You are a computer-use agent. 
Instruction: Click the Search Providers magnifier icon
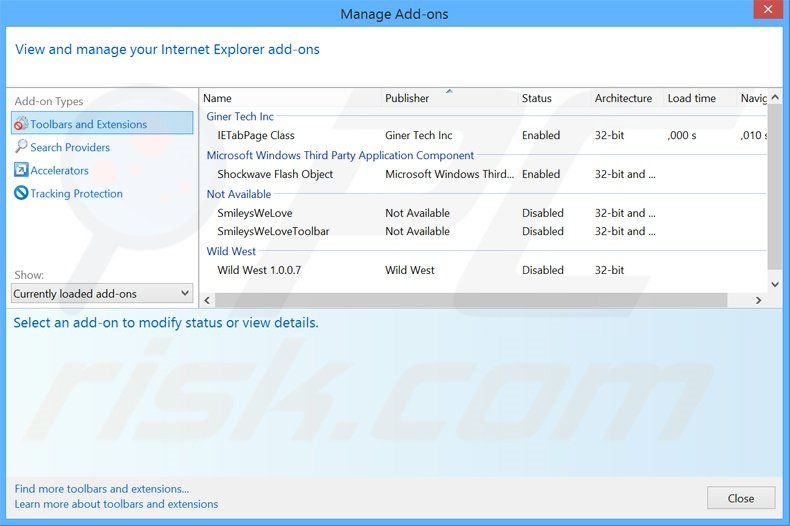(x=21, y=147)
